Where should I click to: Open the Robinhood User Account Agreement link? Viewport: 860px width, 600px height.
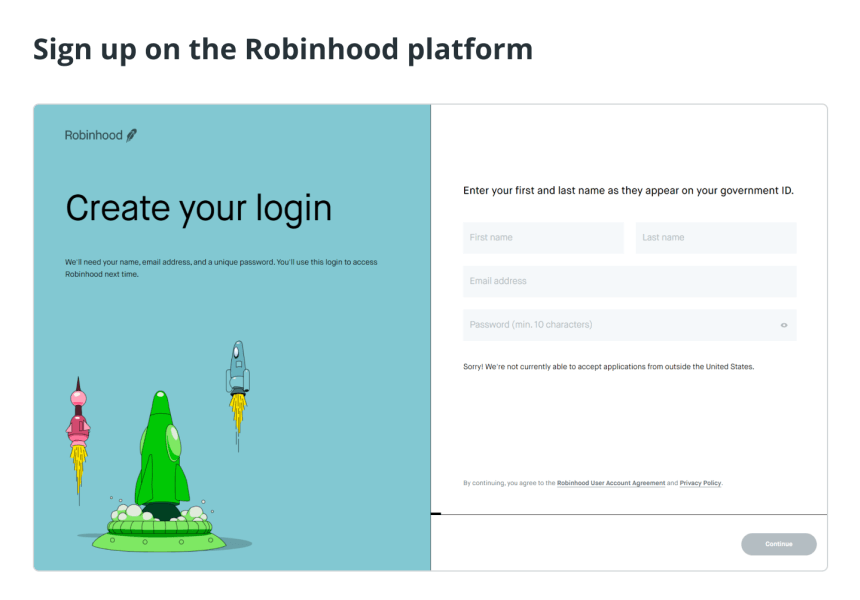[x=610, y=483]
